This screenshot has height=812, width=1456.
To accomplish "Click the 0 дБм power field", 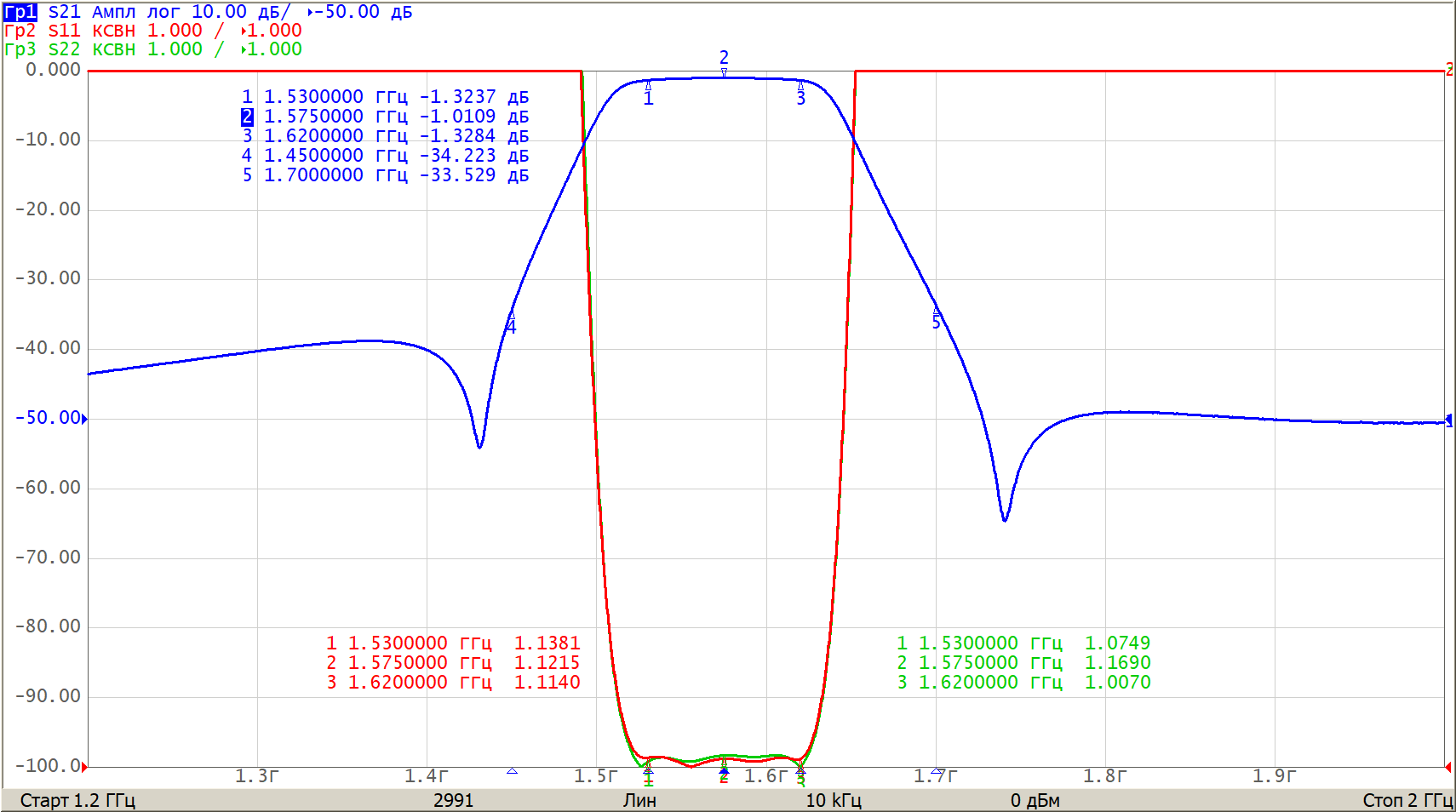I will tap(1035, 800).
